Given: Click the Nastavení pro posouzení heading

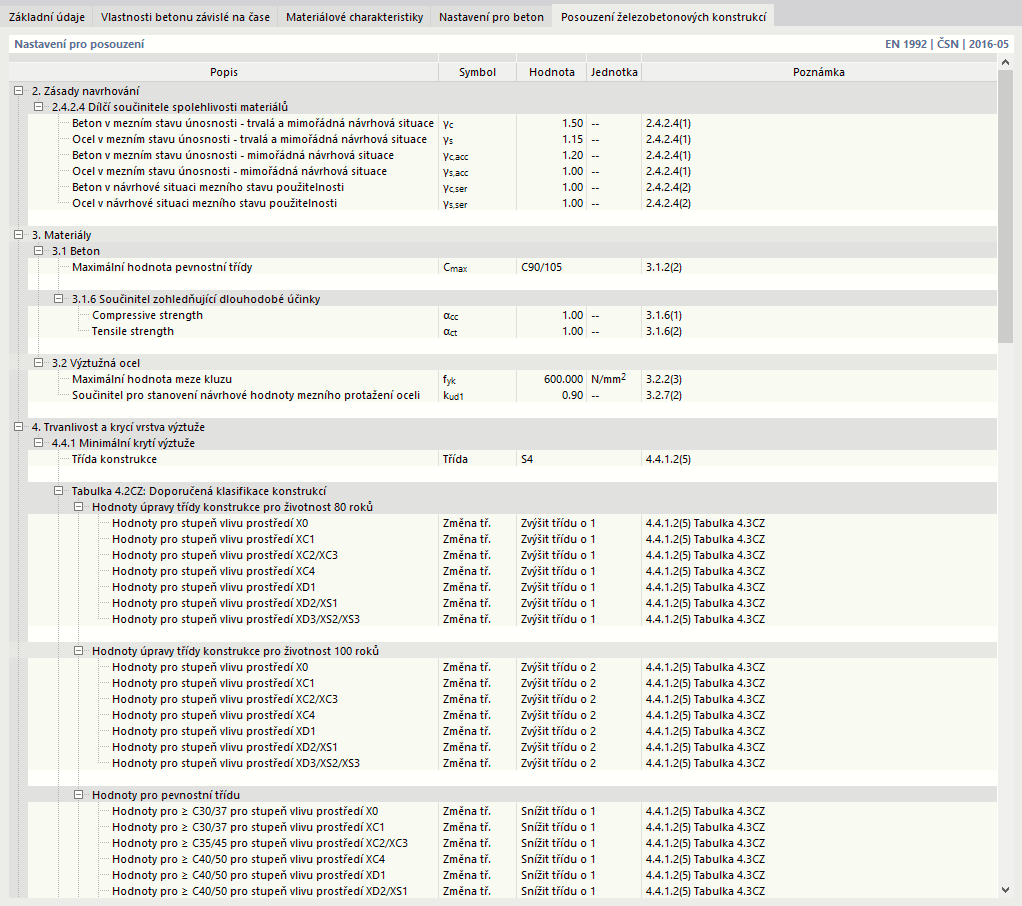Looking at the screenshot, I should point(79,44).
